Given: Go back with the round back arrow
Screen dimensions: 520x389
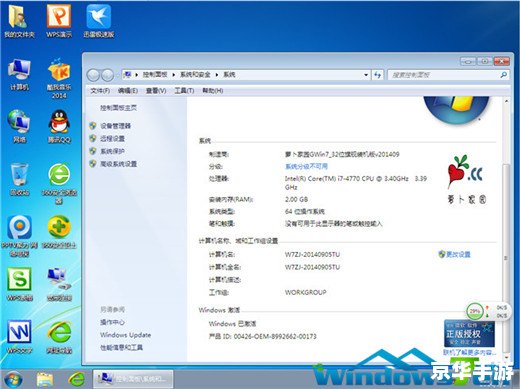Looking at the screenshot, I should pyautogui.click(x=93, y=75).
